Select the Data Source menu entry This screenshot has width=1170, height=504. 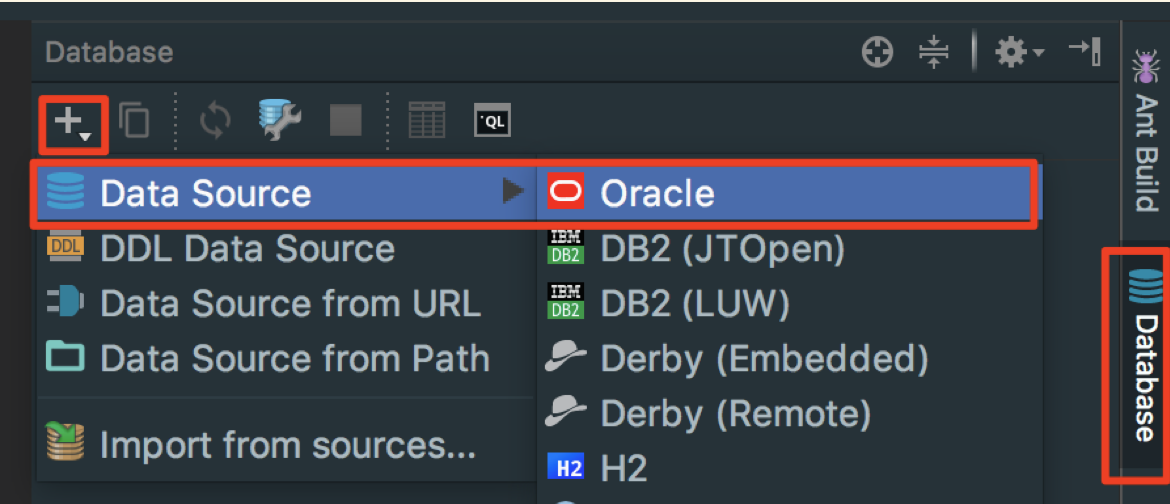[x=287, y=193]
